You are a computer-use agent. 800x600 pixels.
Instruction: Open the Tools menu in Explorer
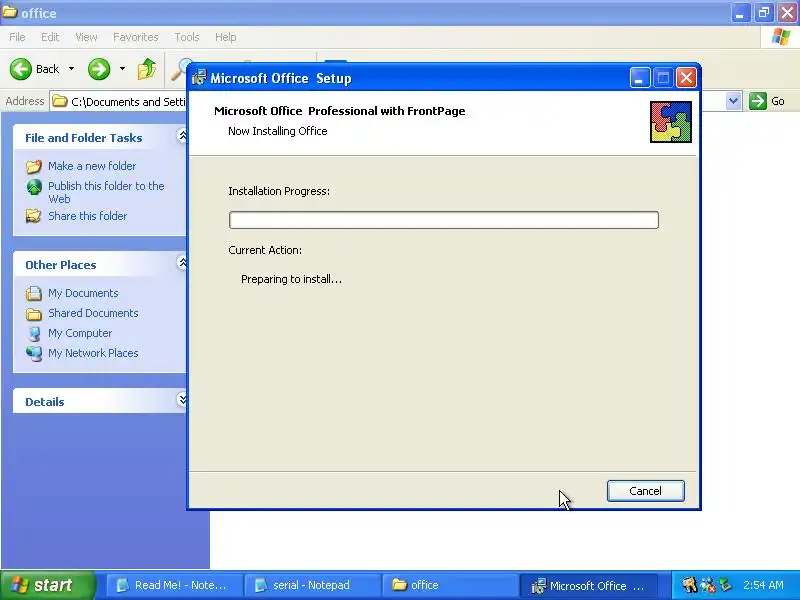tap(187, 37)
